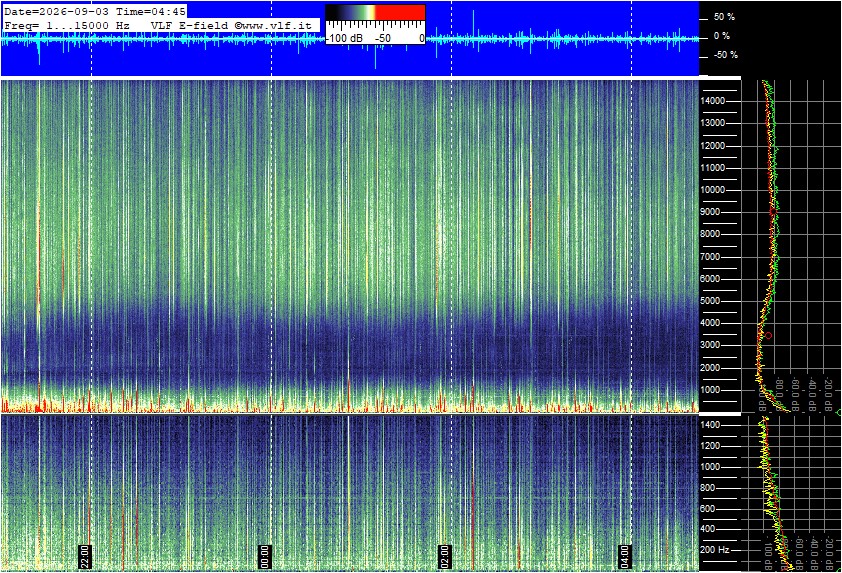The width and height of the screenshot is (842, 573).
Task: Click the Freq= 1...15000 Hz label
Action: [67, 25]
